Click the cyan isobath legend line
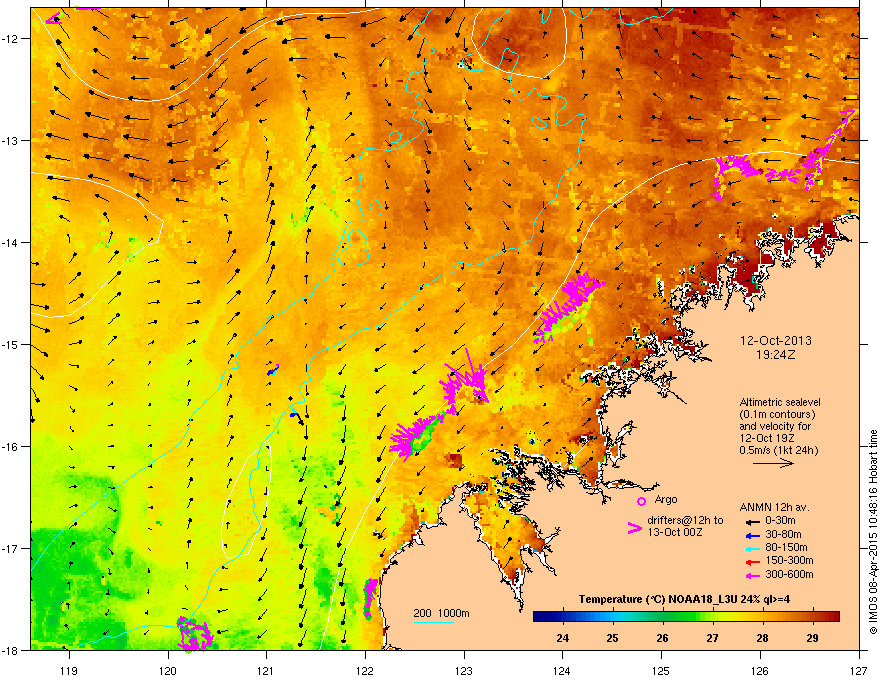 point(433,622)
